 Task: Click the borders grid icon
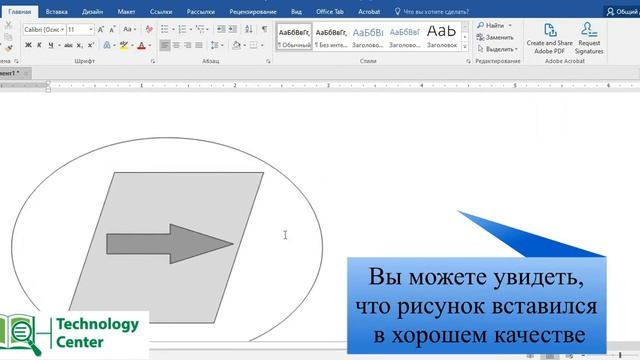(x=253, y=45)
